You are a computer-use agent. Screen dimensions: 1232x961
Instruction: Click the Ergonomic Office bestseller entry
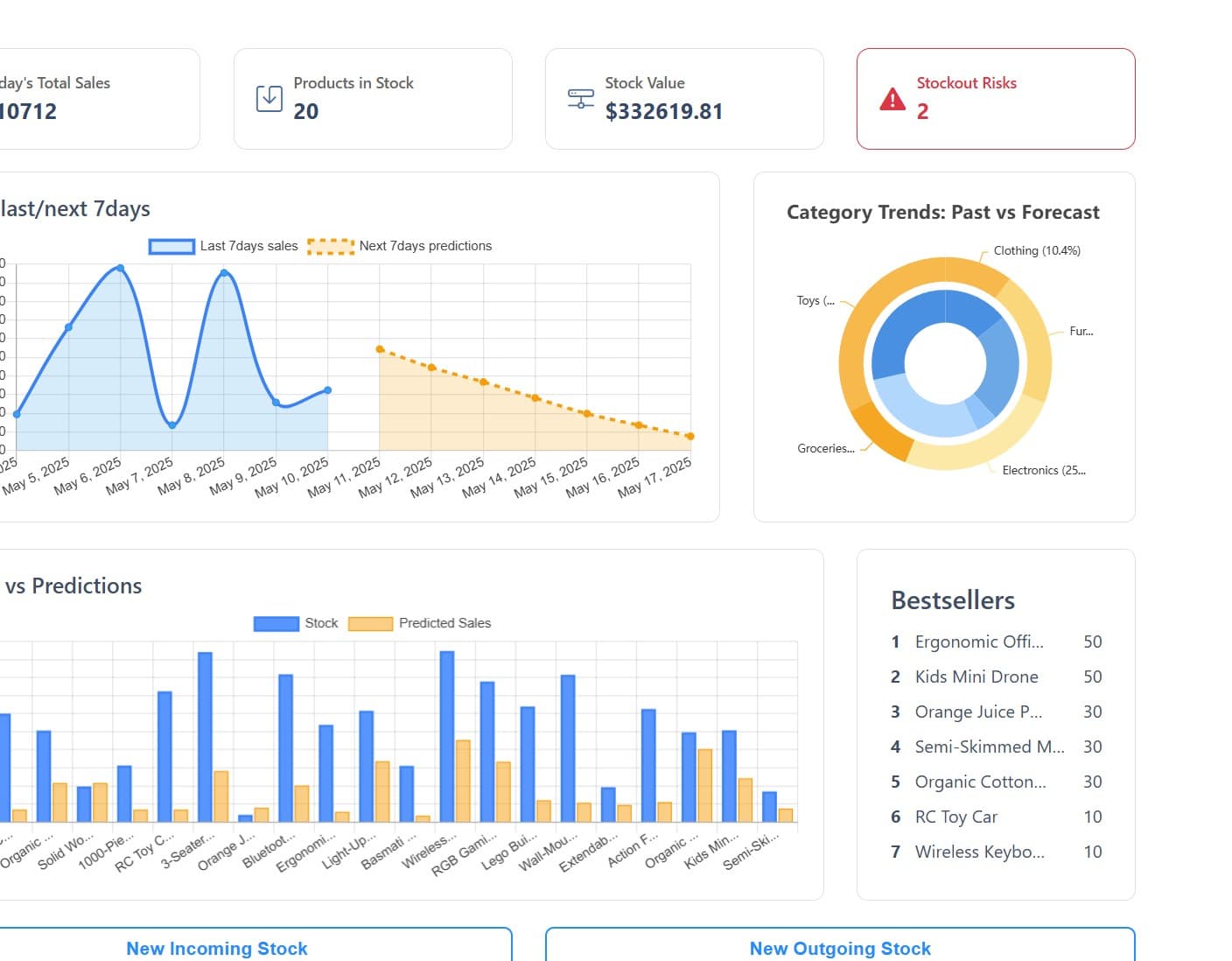[979, 642]
